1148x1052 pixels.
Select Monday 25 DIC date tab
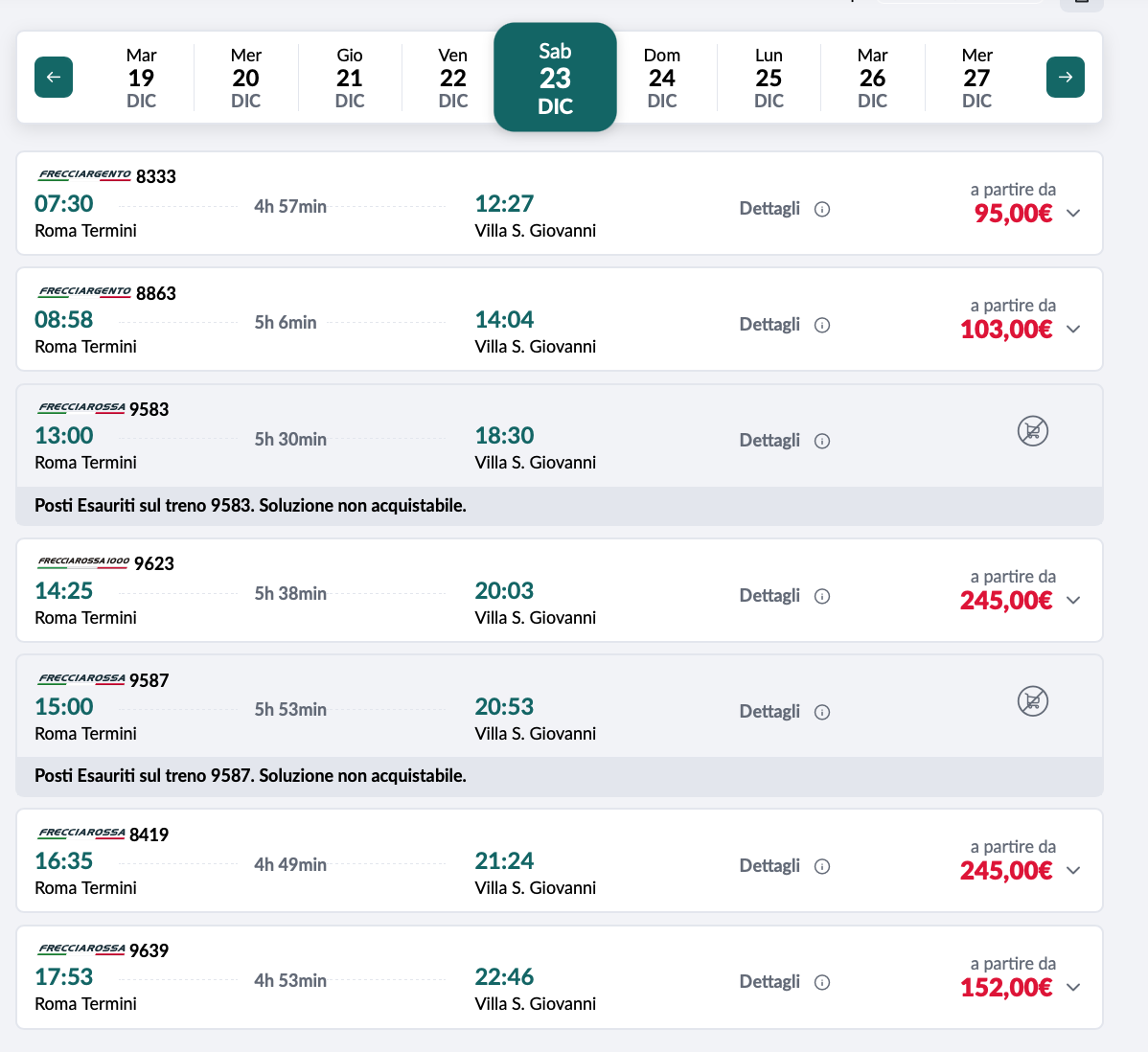coord(769,78)
